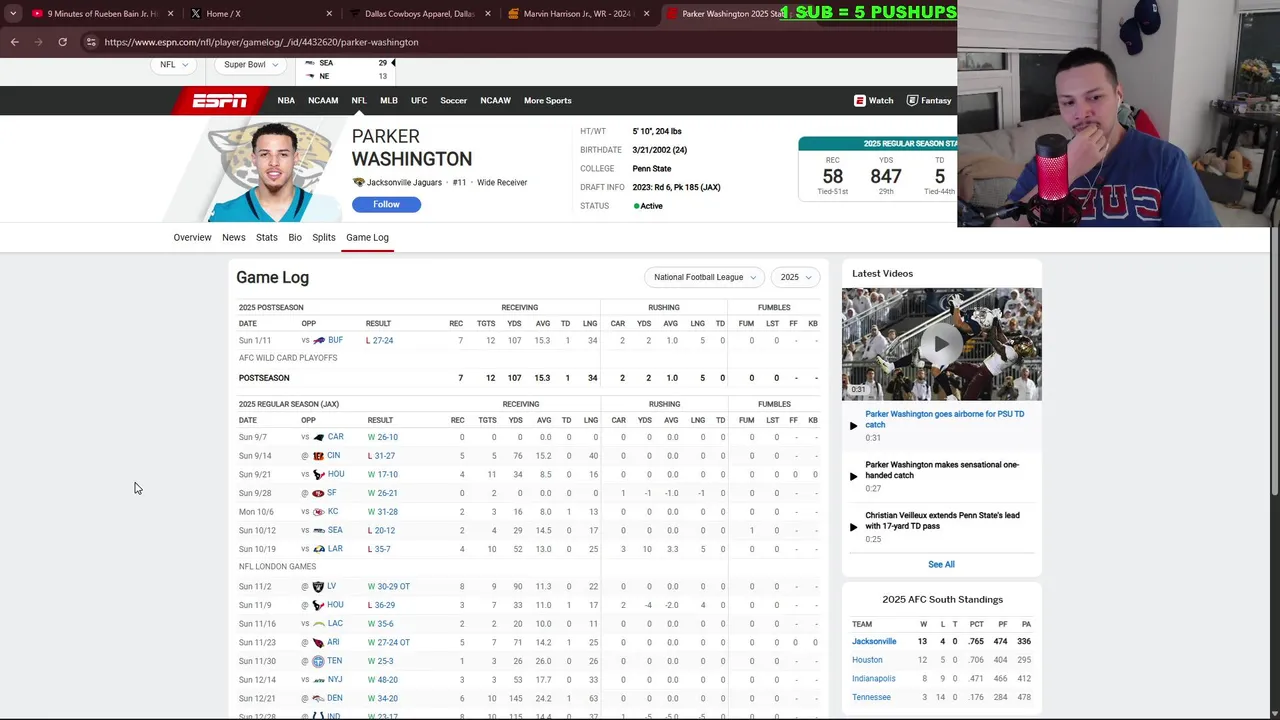Click the Jaguars logo beside team name
This screenshot has height=720, width=1280.
tap(358, 183)
